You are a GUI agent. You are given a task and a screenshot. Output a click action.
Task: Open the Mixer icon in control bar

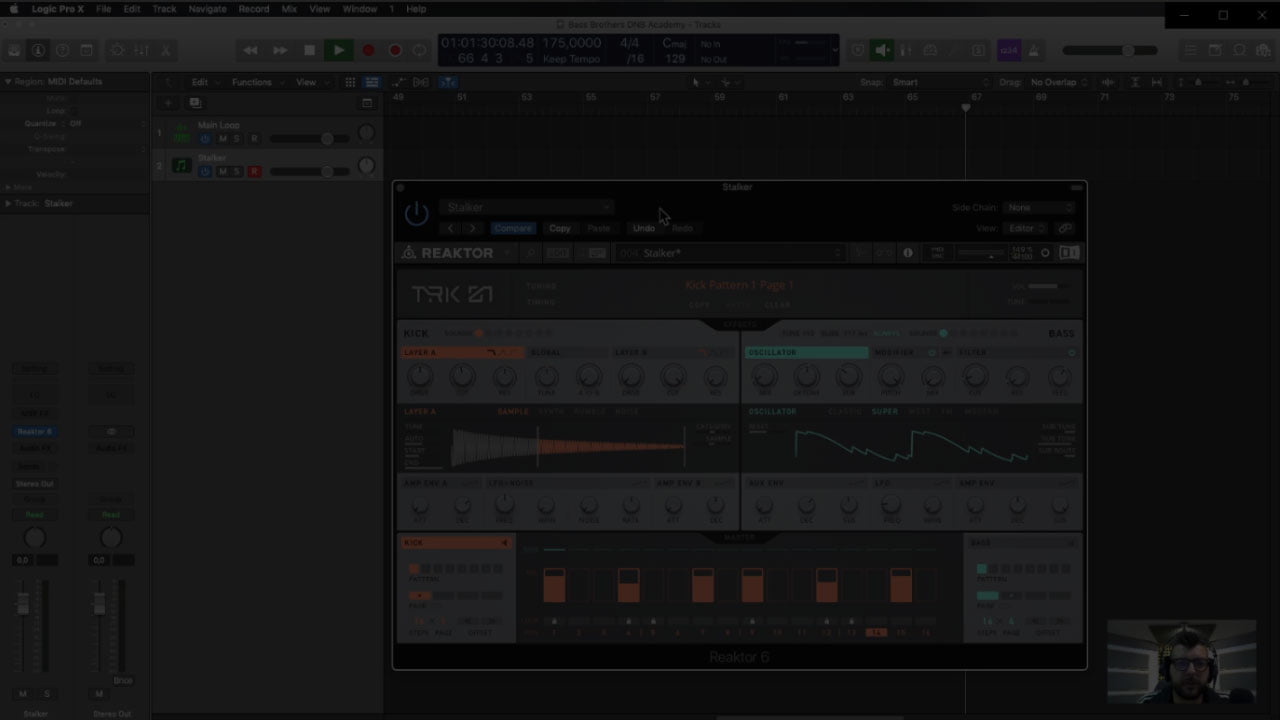point(141,50)
